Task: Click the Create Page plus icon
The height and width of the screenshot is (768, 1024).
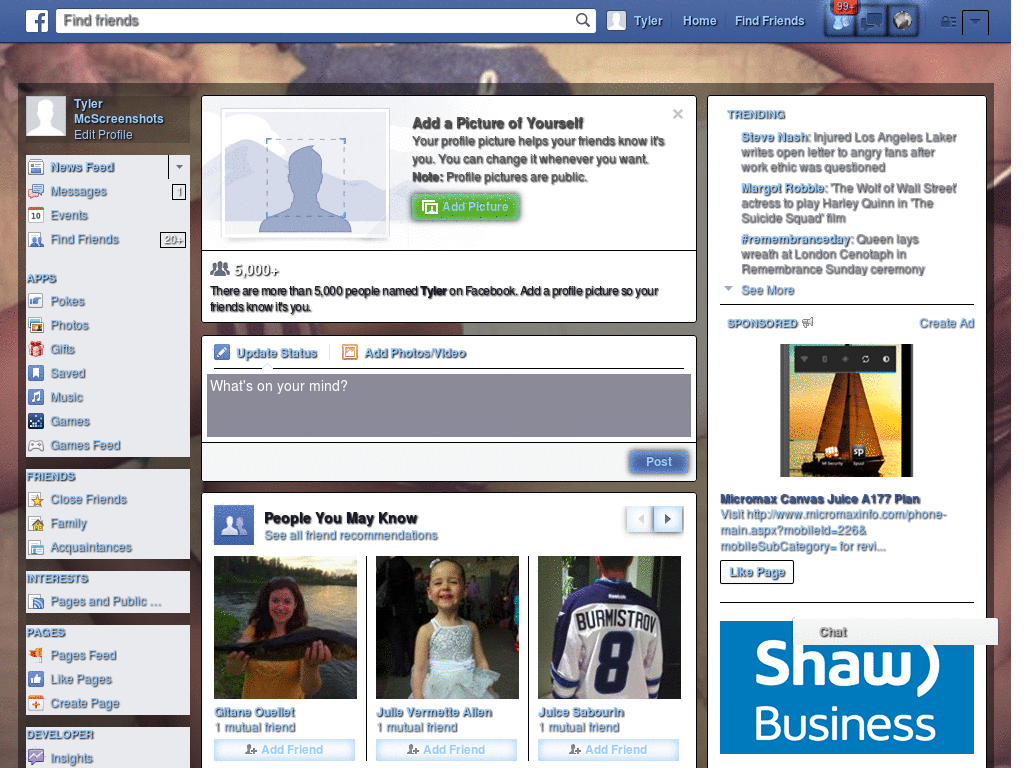Action: [x=36, y=703]
